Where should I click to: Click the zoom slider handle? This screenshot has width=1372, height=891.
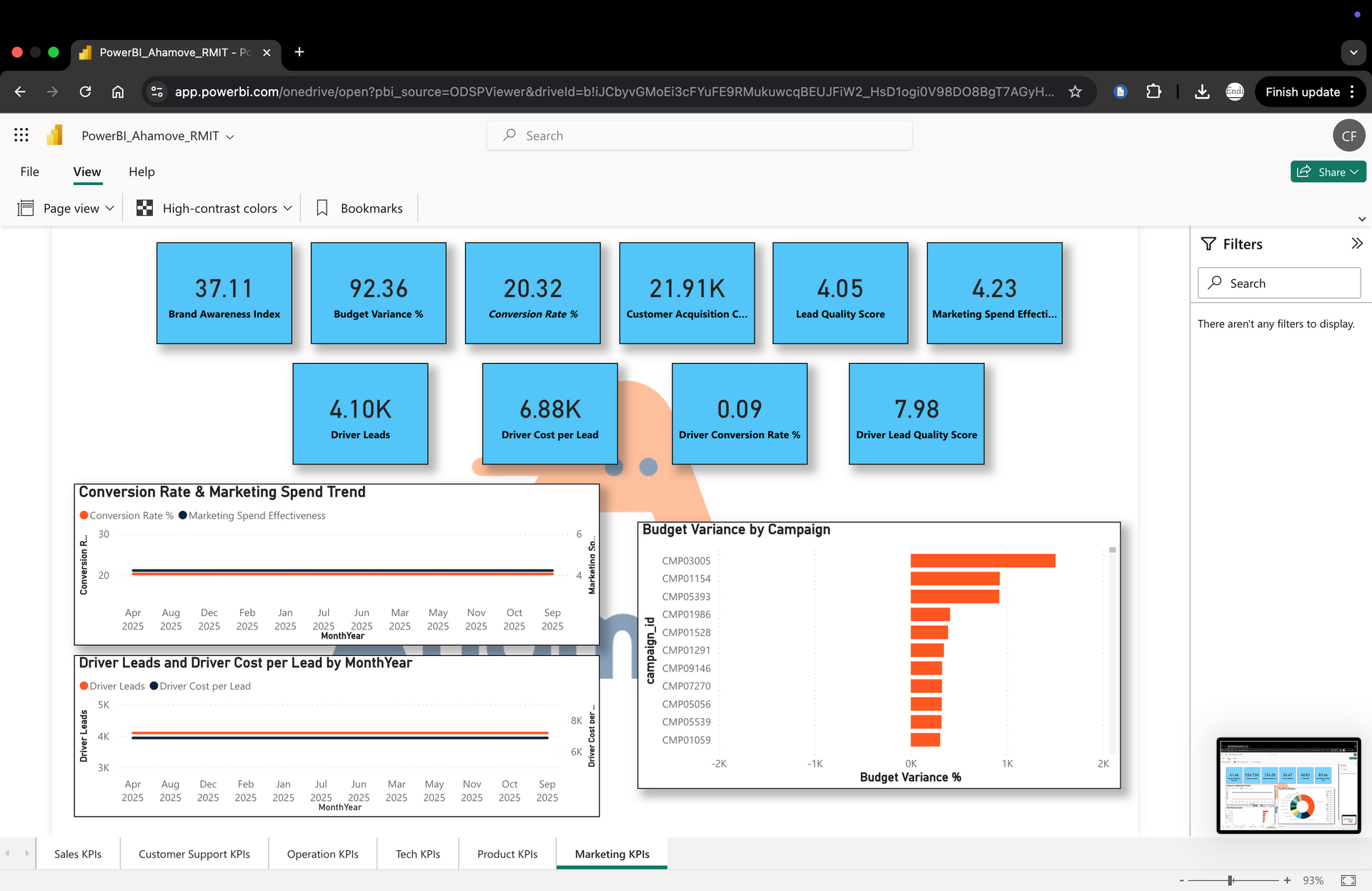tap(1231, 880)
